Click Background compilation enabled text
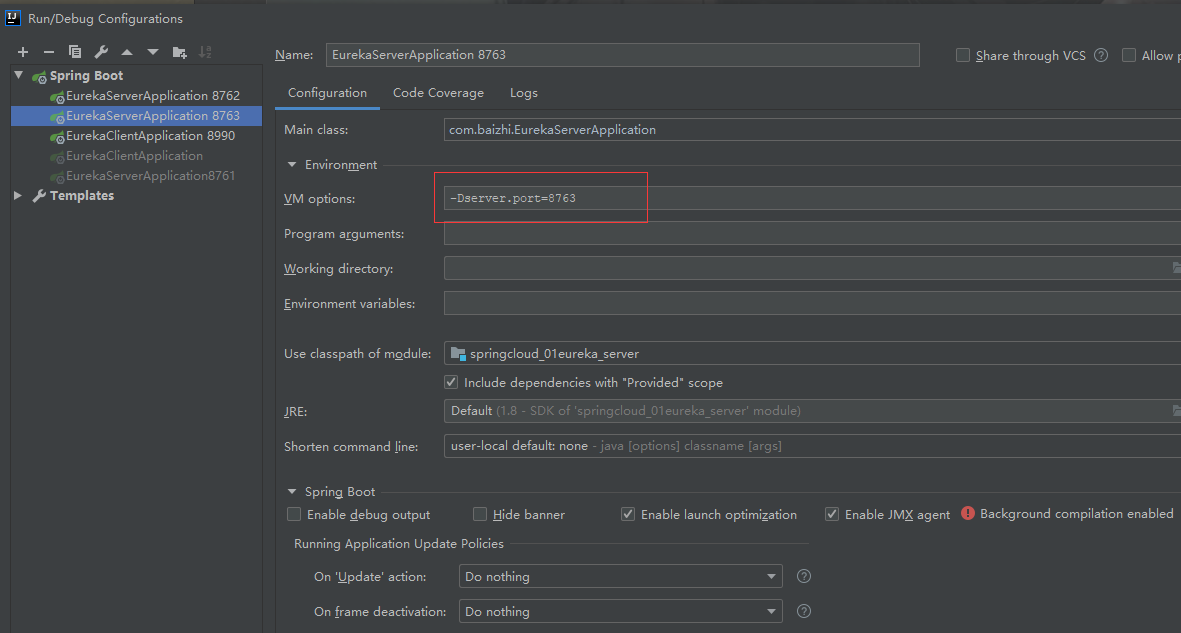1181x633 pixels. pos(1076,514)
